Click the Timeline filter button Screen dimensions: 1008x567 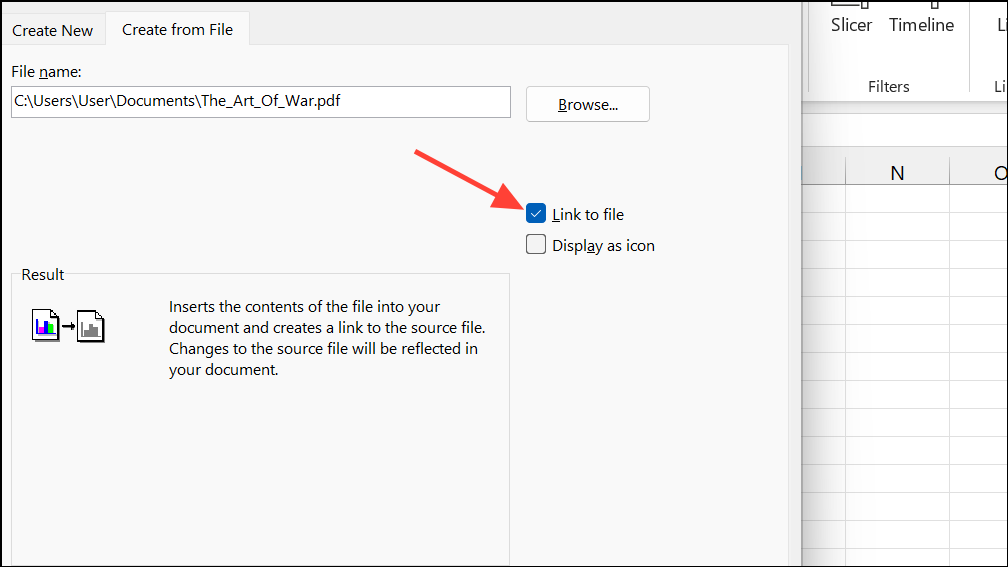pos(921,24)
